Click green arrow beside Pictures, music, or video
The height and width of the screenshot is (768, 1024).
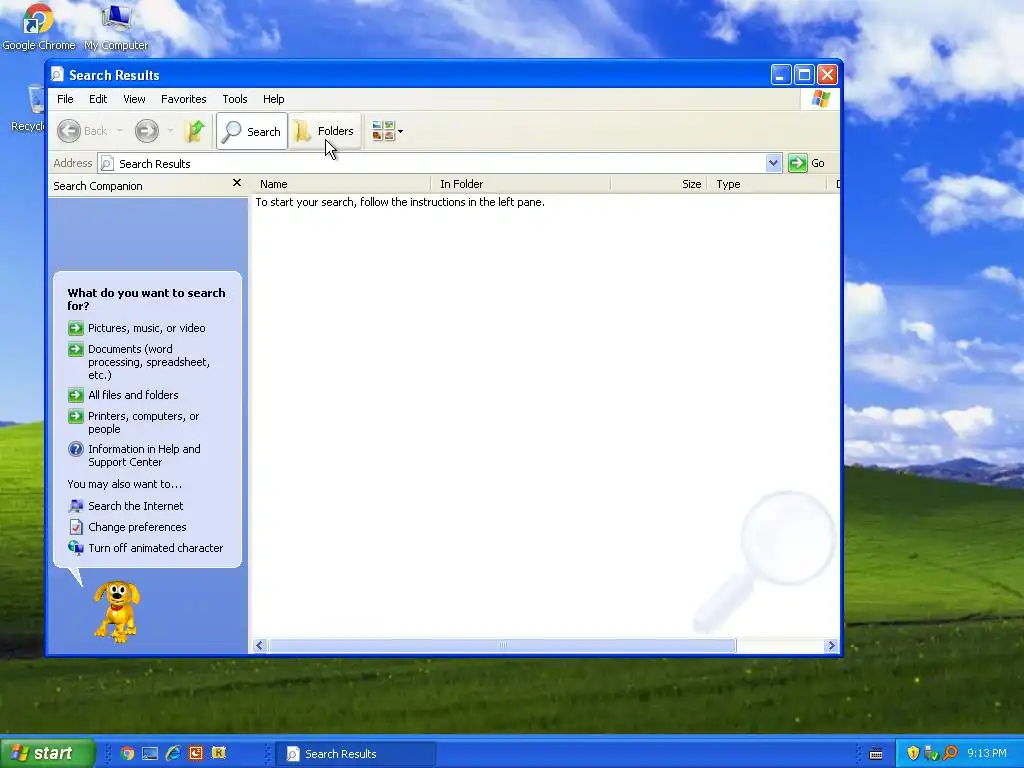pos(76,328)
